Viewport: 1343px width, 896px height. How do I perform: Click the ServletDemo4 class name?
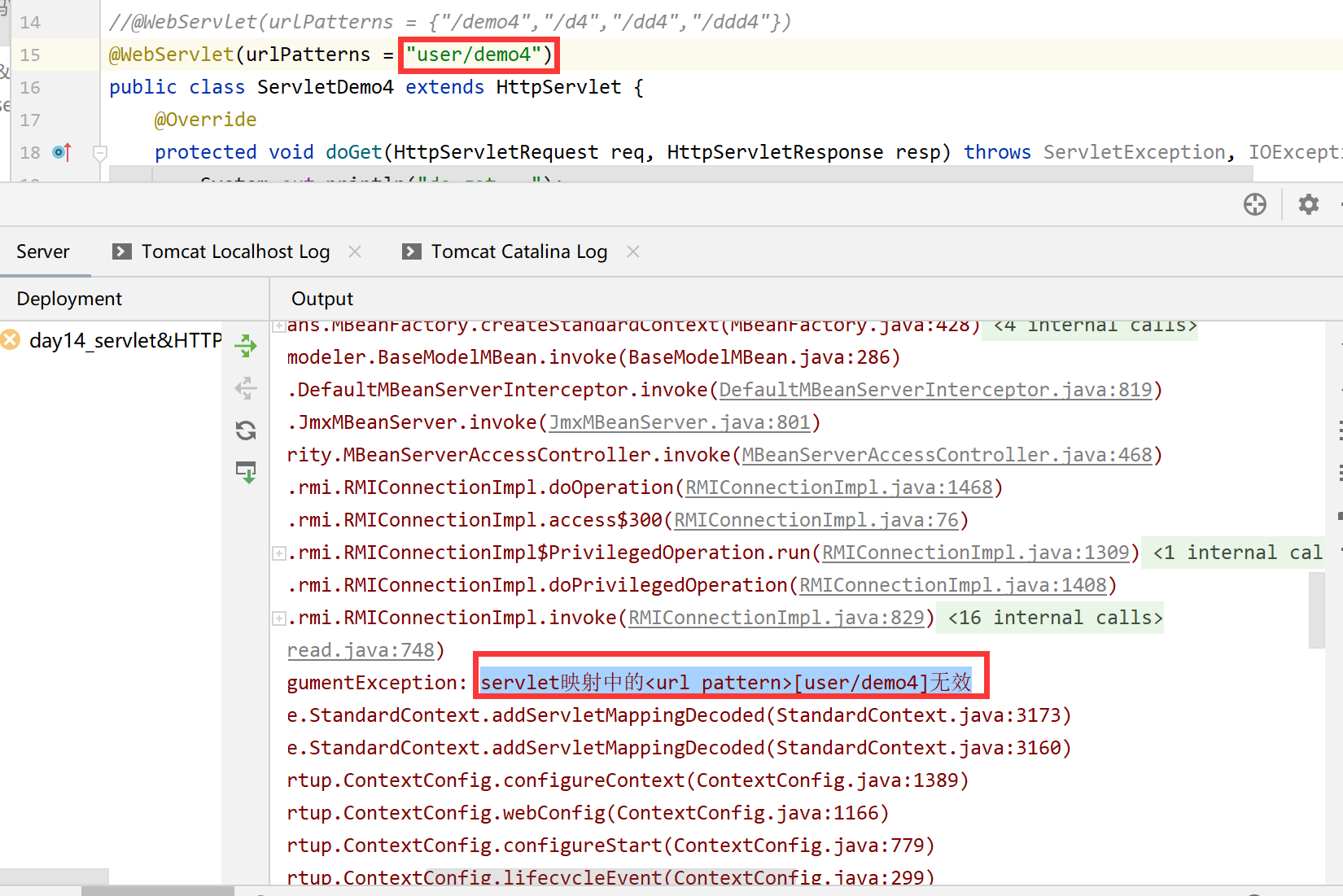tap(326, 87)
